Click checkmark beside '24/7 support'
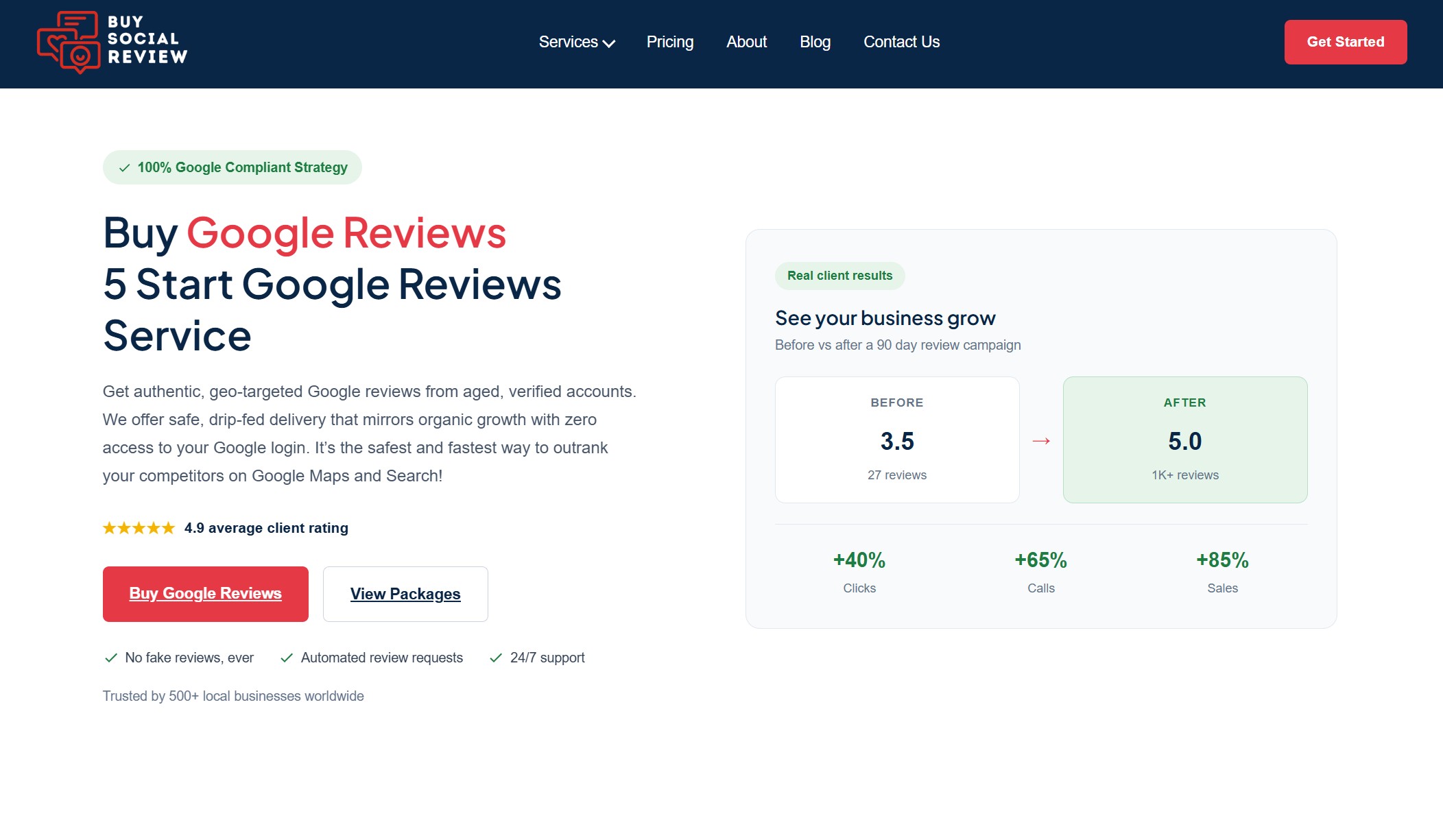 496,658
